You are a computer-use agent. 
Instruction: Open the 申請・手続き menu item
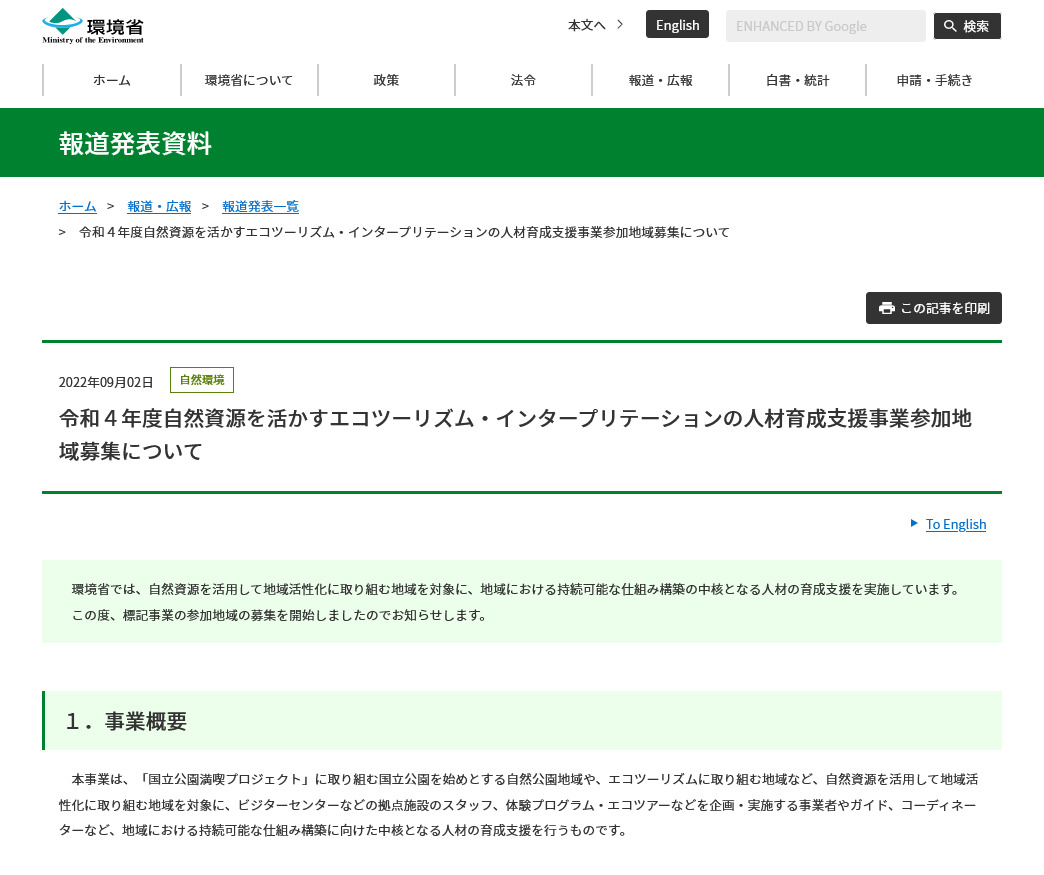click(x=934, y=80)
